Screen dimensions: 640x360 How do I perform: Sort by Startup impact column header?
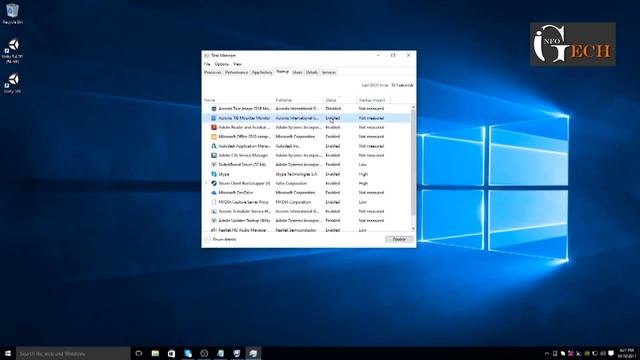pyautogui.click(x=373, y=100)
